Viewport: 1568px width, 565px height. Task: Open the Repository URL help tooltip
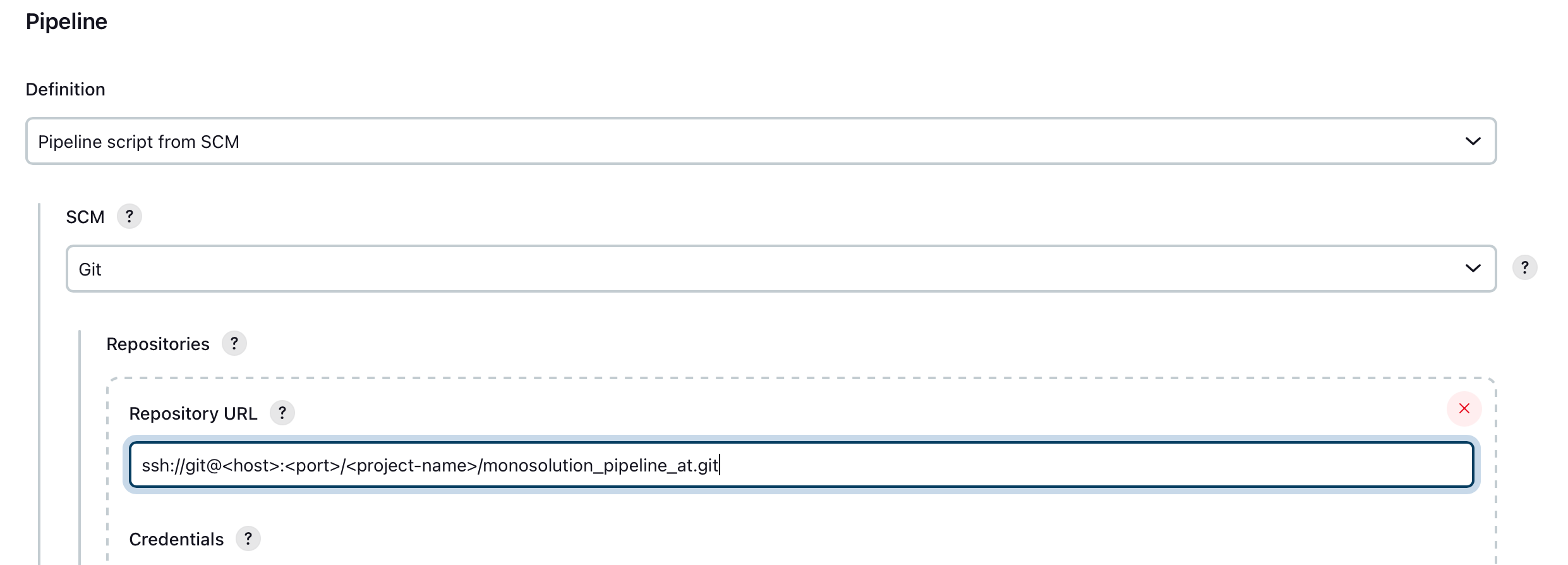click(282, 413)
